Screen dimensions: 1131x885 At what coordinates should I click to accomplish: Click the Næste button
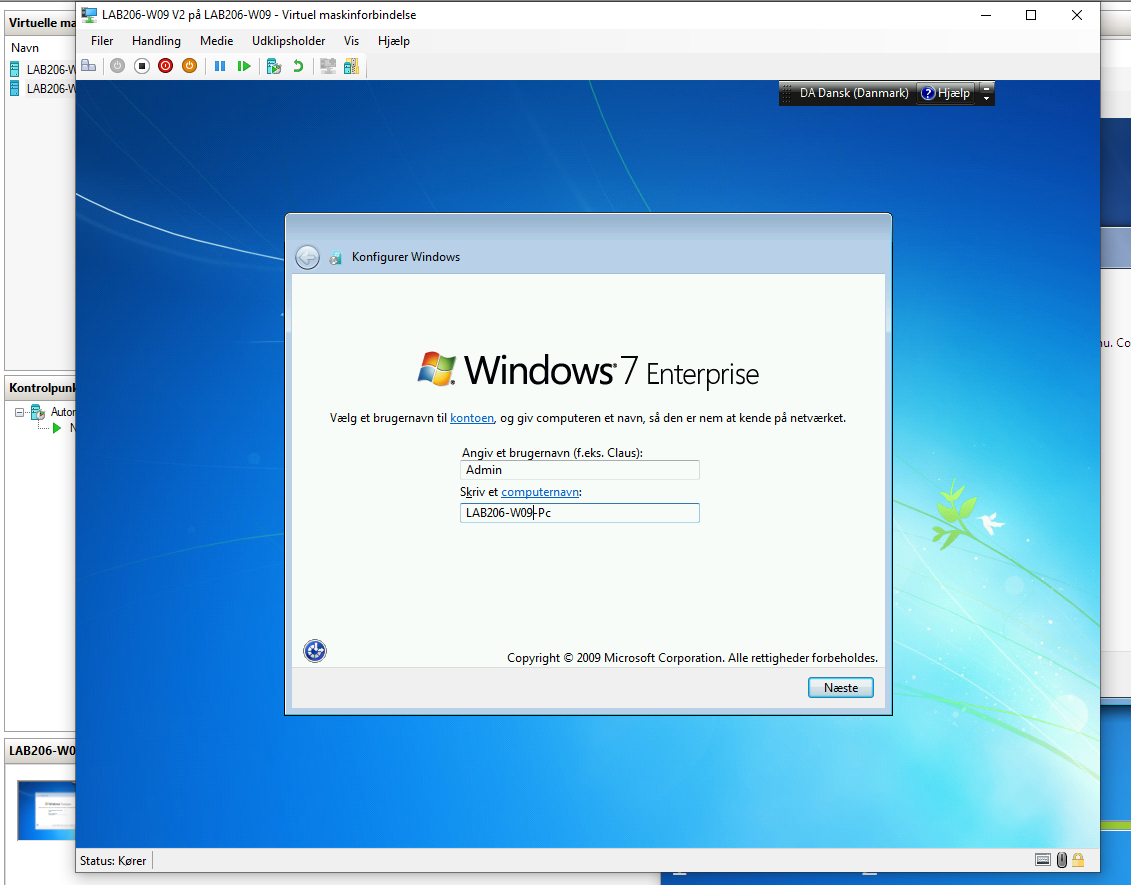[x=841, y=688]
